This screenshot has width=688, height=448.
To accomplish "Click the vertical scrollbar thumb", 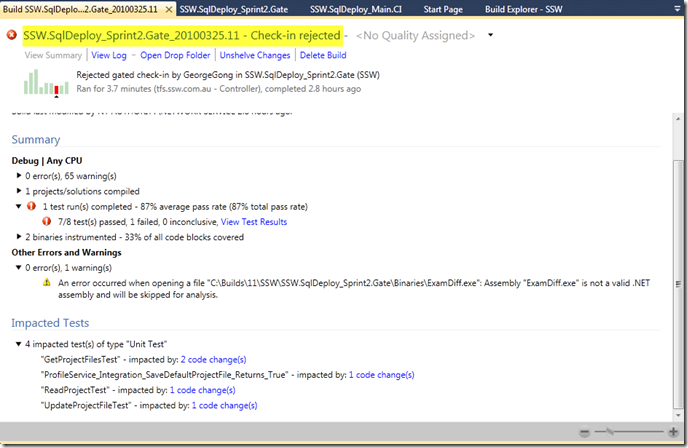I will tap(678, 284).
